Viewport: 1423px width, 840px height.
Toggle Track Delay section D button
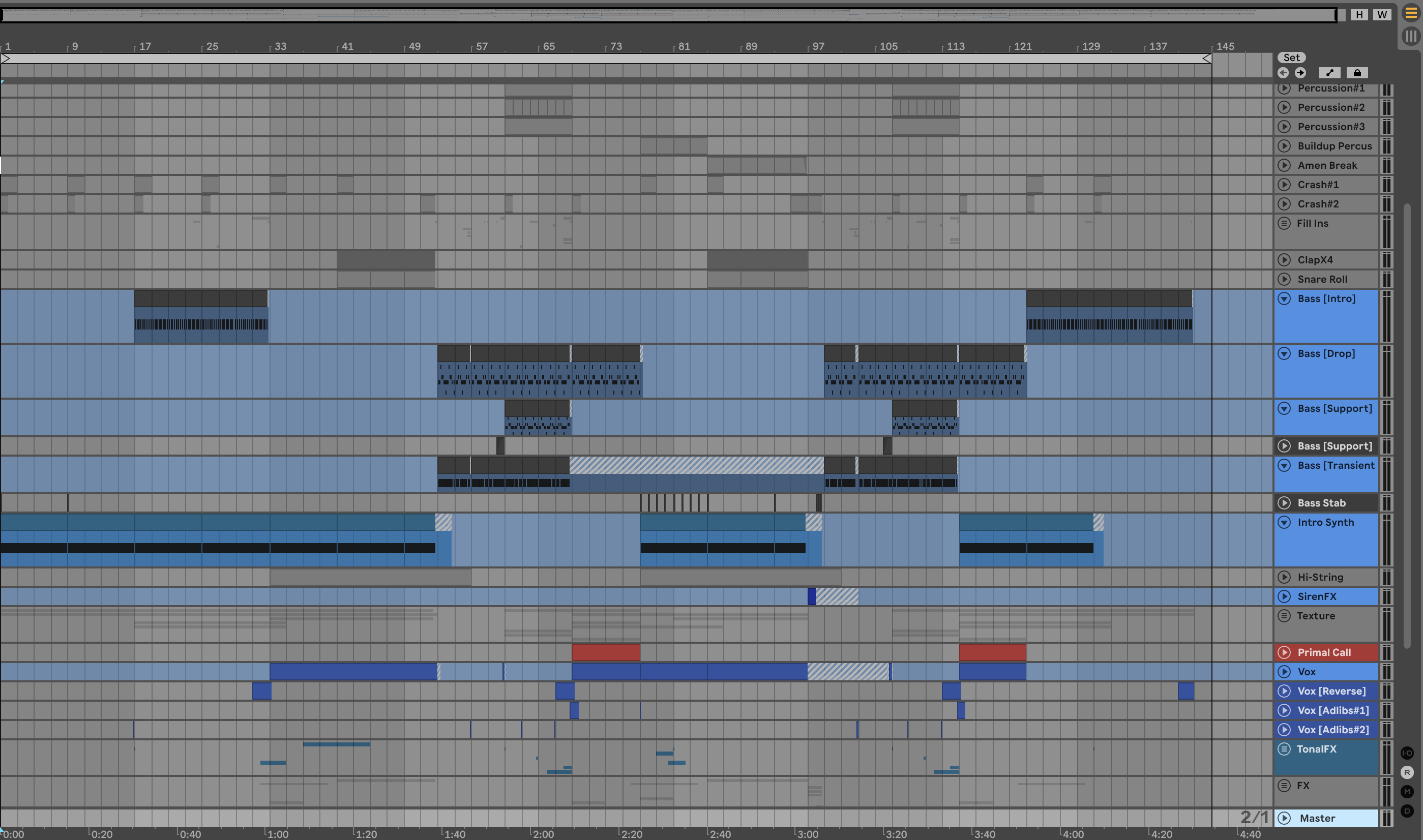click(1407, 811)
